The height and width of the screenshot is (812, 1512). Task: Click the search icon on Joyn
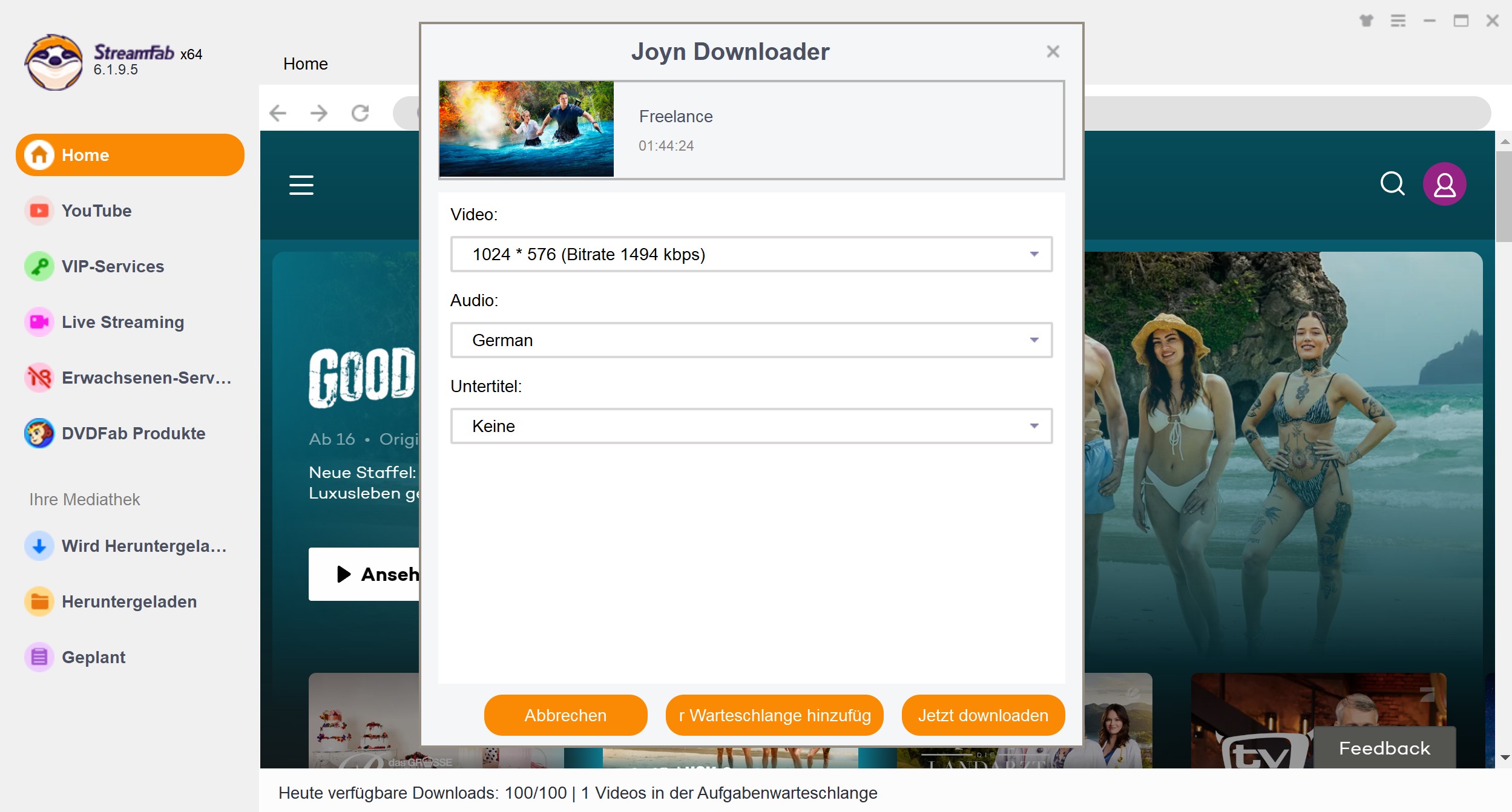pos(1392,183)
